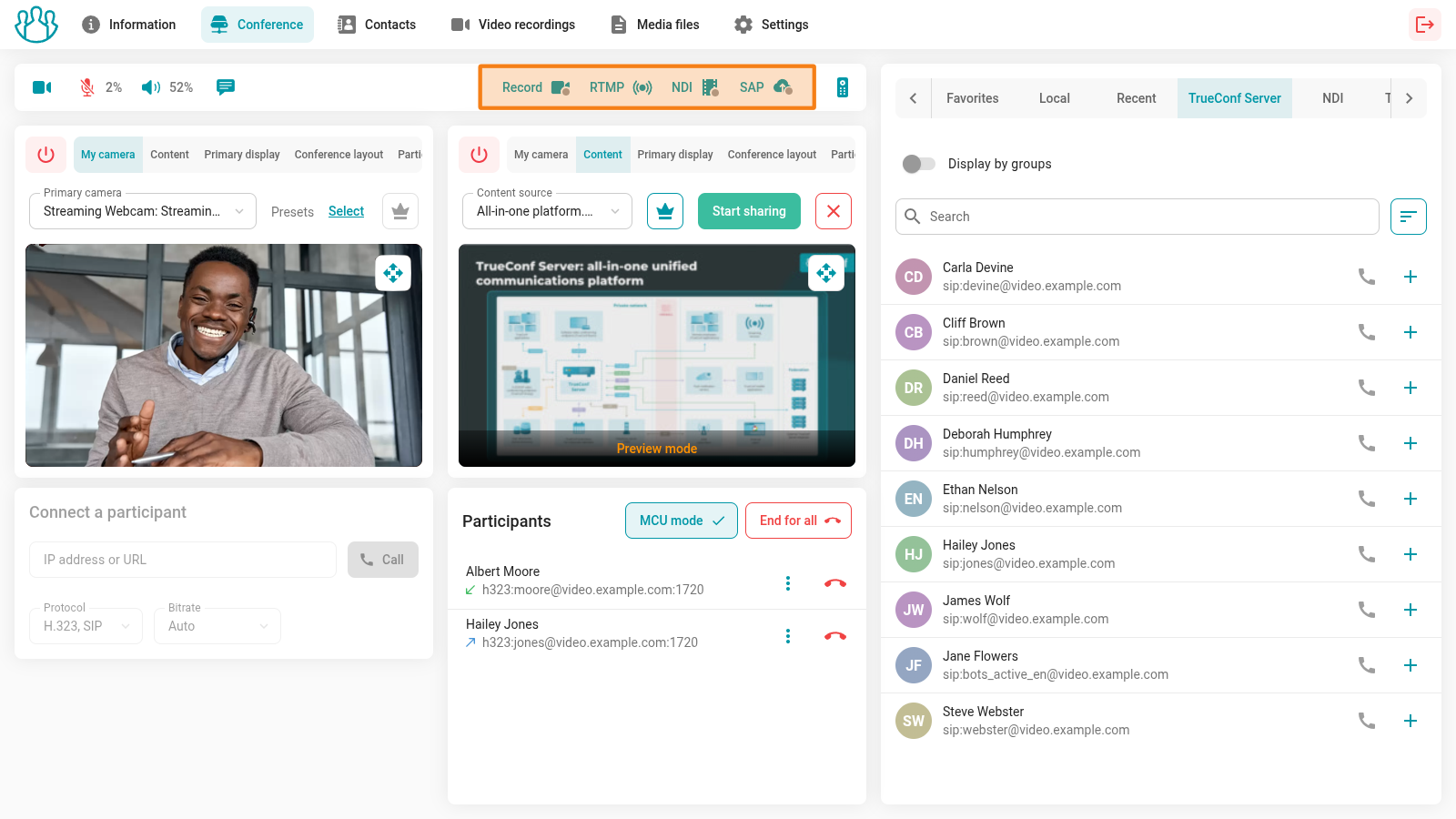Call Steve Webster with phone icon
This screenshot has width=1456, height=819.
1367,721
